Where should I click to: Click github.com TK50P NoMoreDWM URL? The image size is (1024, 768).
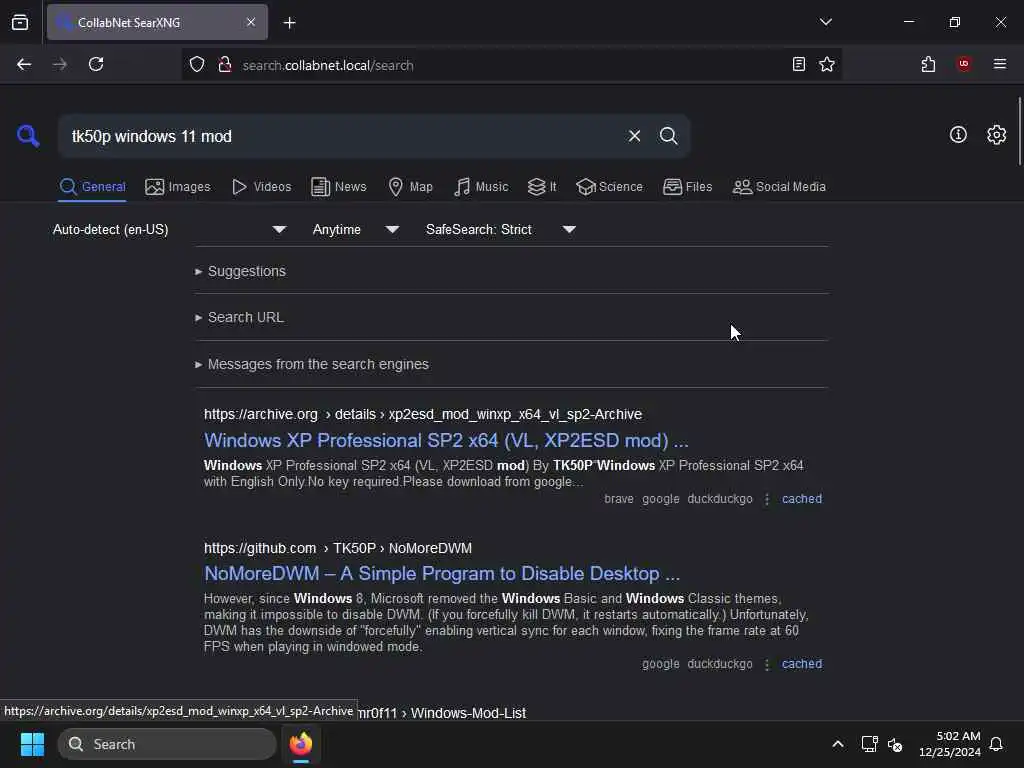point(338,549)
